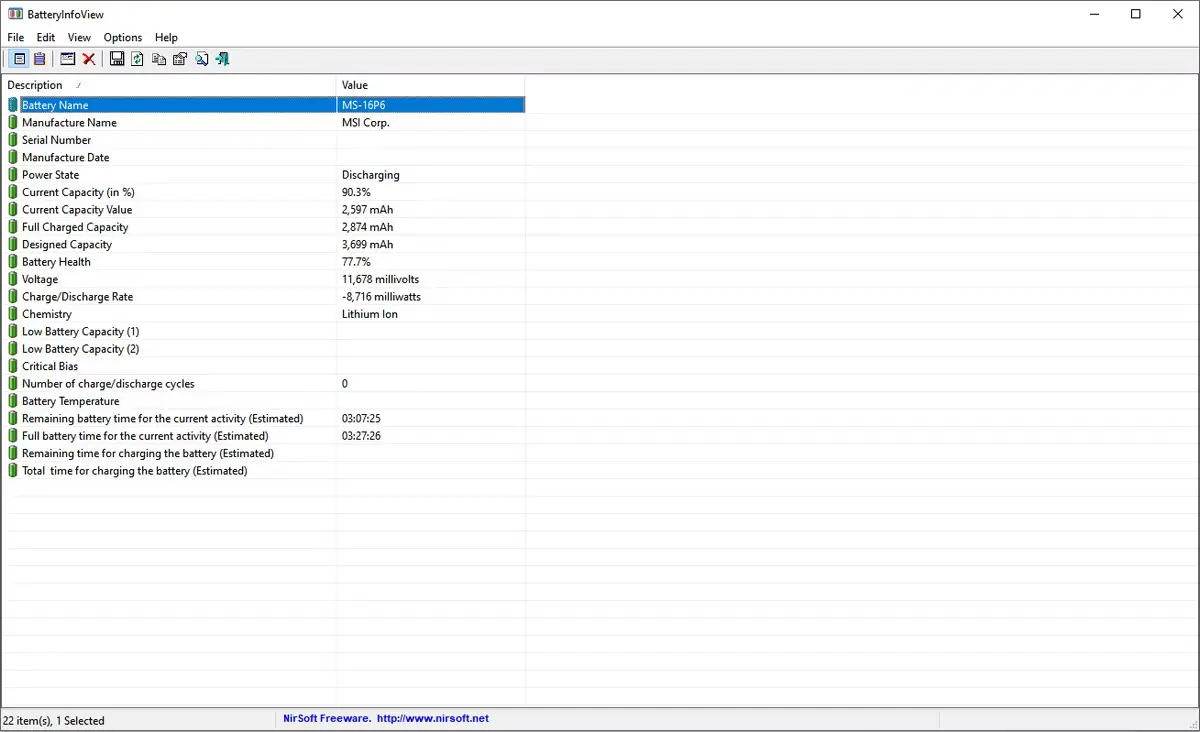Click the battery icon beside Serial Number
This screenshot has height=732, width=1200.
pyautogui.click(x=13, y=140)
